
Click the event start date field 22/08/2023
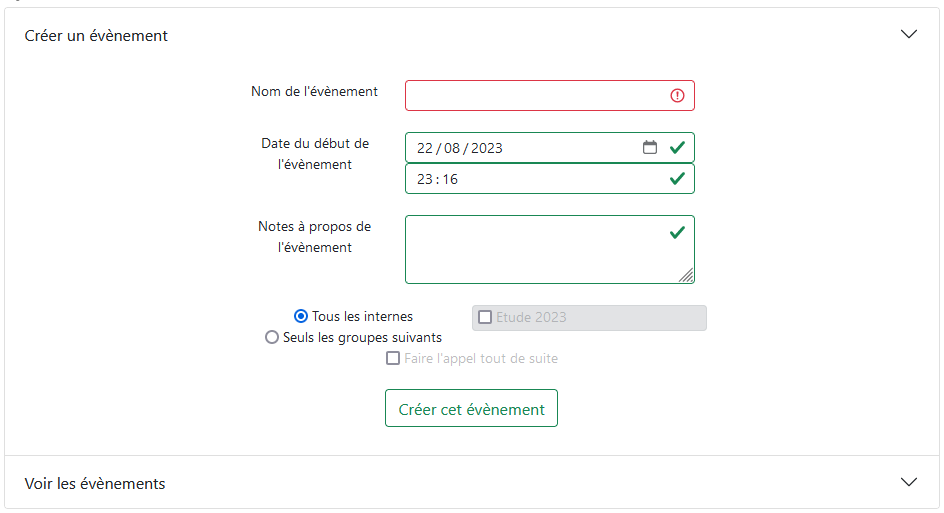(550, 148)
